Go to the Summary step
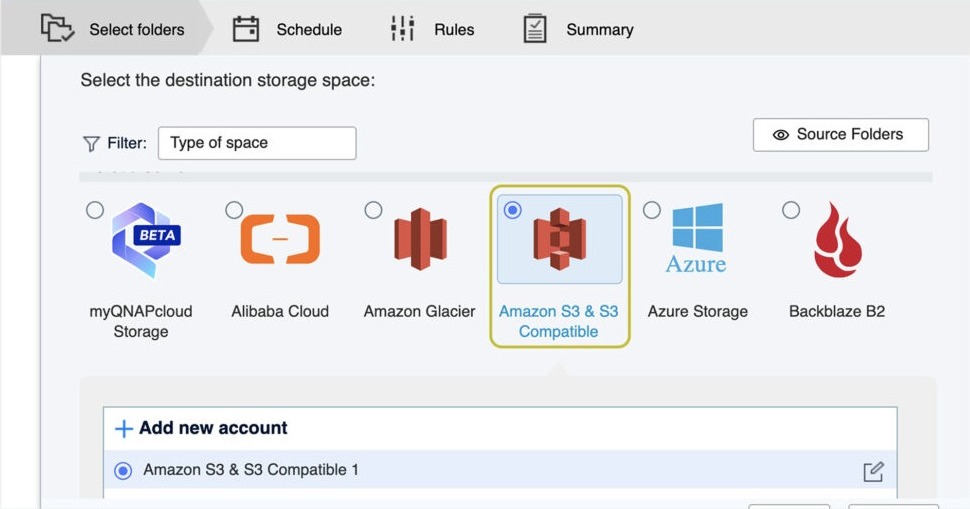This screenshot has height=509, width=970. tap(578, 29)
